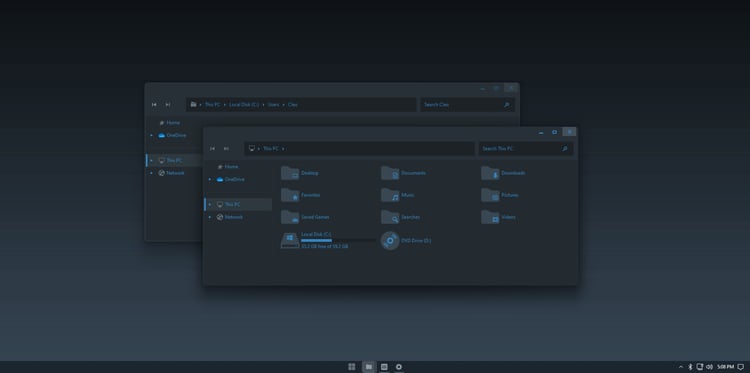Select the DVD Drive (D:) icon

390,241
